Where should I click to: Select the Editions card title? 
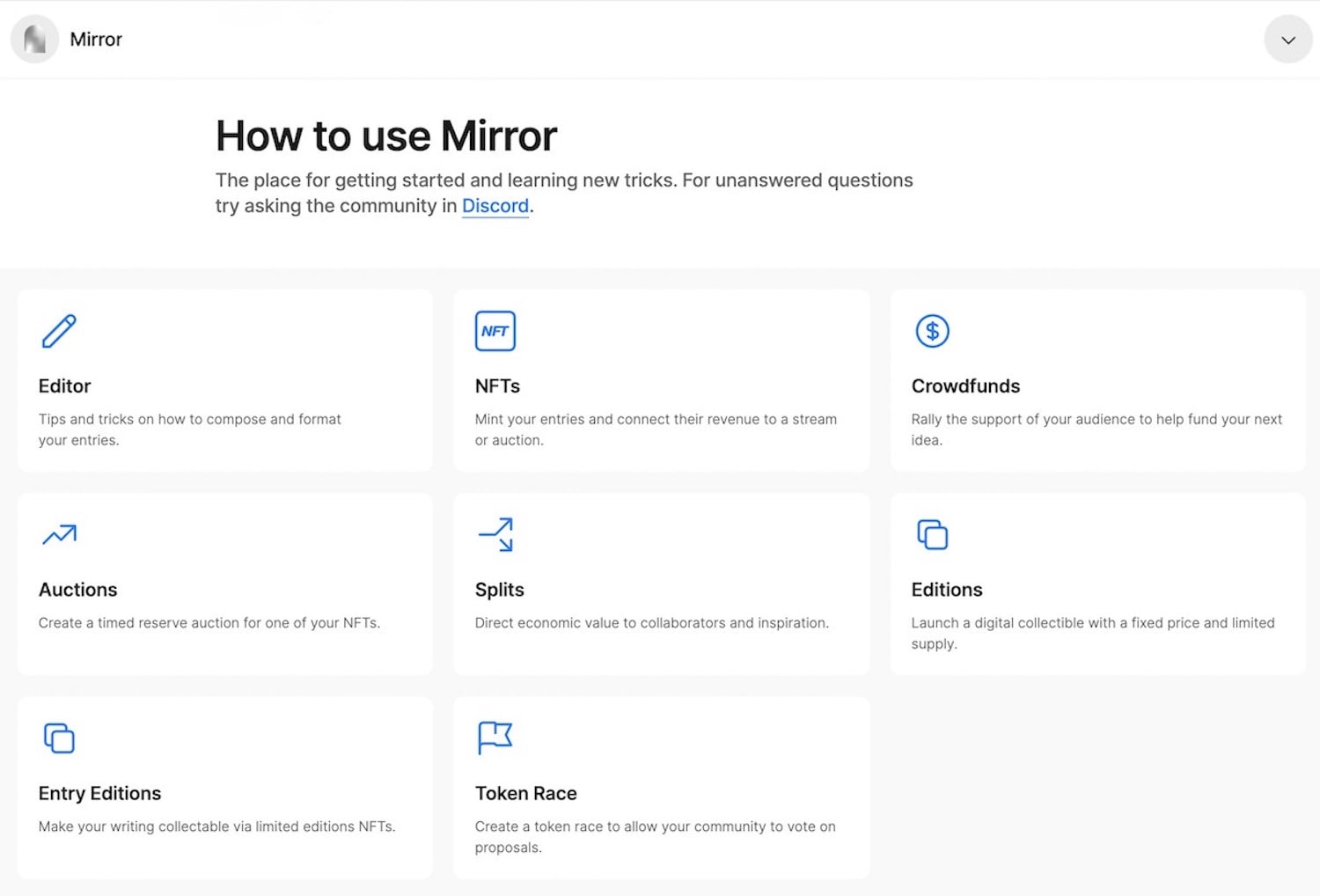(947, 589)
